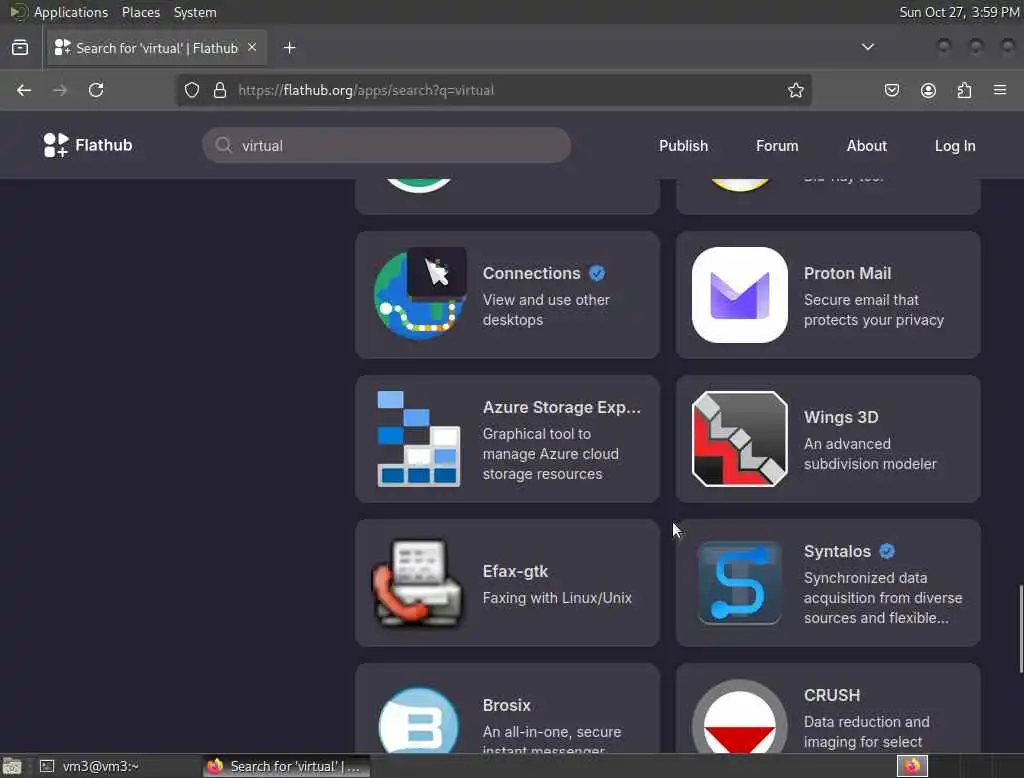The width and height of the screenshot is (1024, 778).
Task: Click the 'Brosix' title text
Action: coord(507,705)
